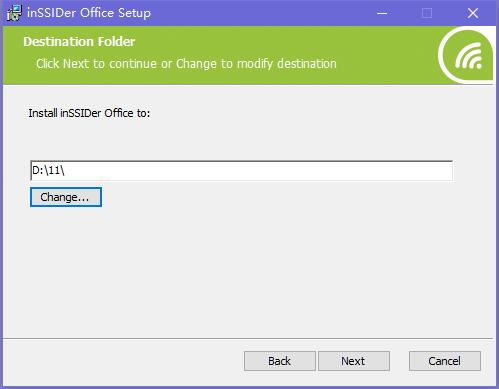Click the separator line above the buttons
This screenshot has width=499, height=389.
[248, 339]
